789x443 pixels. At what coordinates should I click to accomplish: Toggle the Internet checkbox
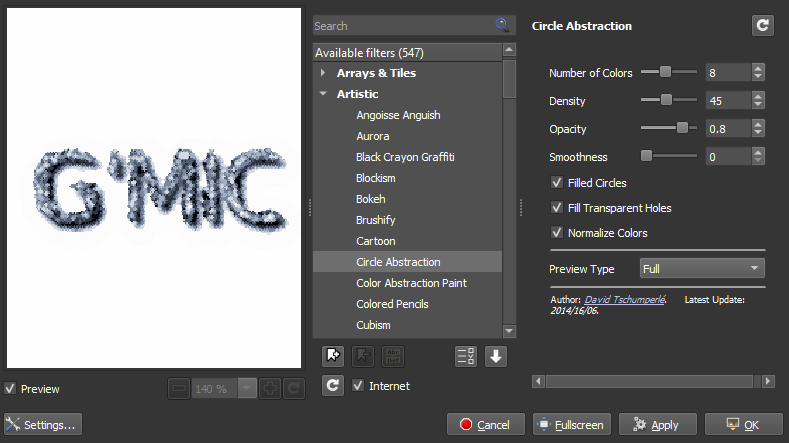pos(358,386)
